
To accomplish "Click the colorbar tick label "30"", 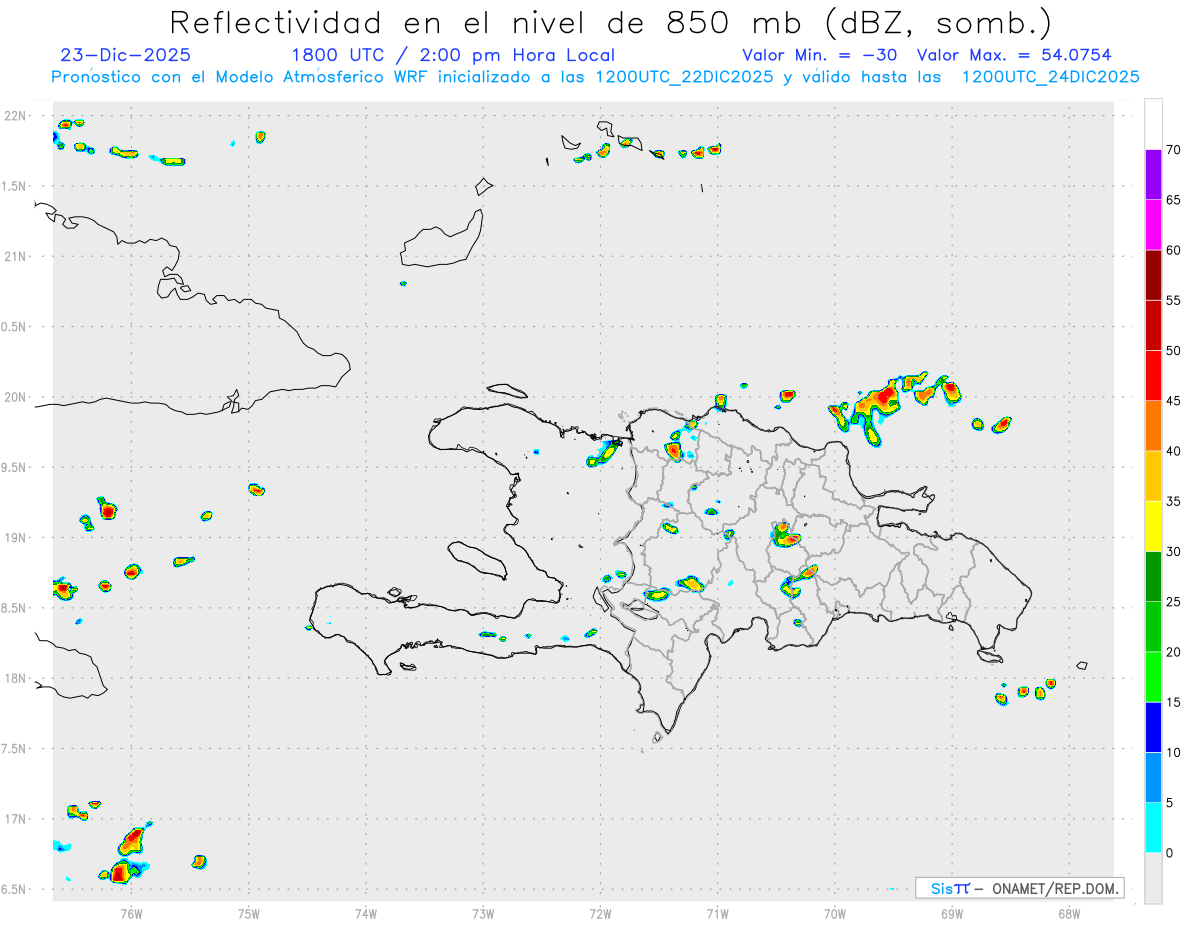I will point(1173,551).
